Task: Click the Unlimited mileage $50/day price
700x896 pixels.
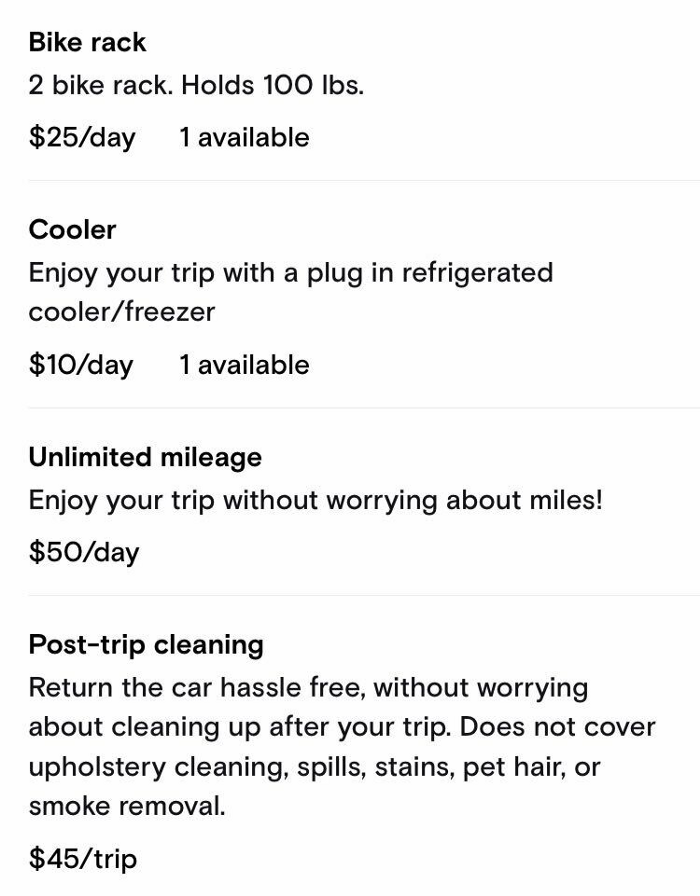Action: pyautogui.click(x=84, y=553)
